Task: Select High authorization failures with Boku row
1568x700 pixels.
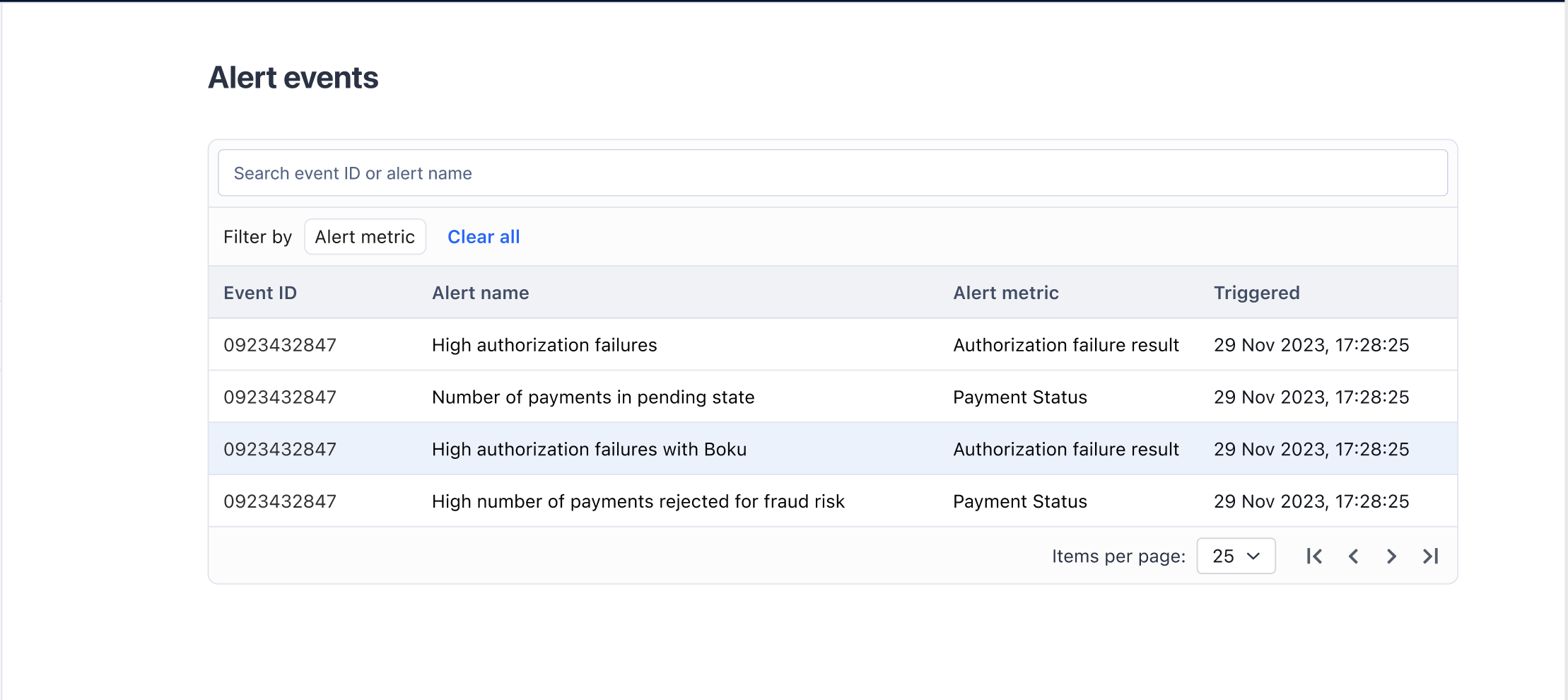Action: (833, 449)
